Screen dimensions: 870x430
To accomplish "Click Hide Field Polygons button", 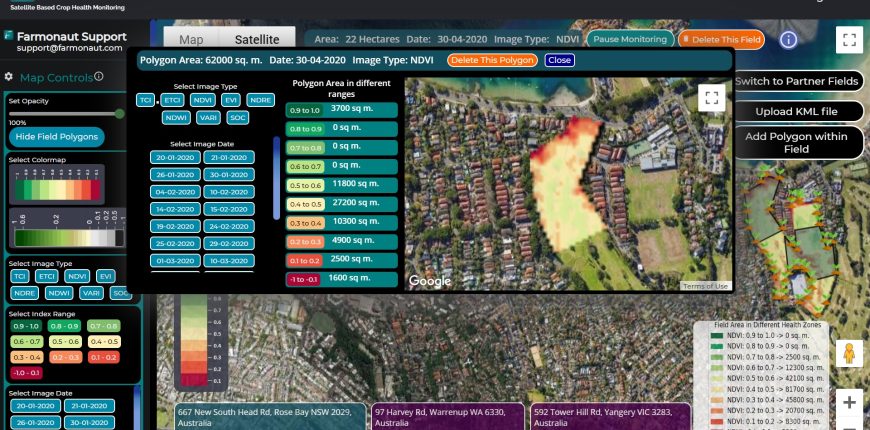I will [57, 137].
